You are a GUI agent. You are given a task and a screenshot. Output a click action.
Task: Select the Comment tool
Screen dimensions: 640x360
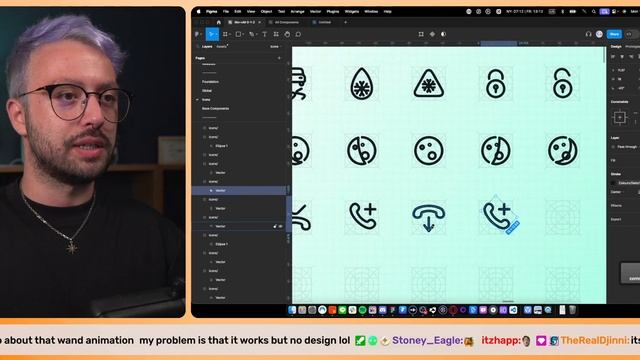coord(298,34)
